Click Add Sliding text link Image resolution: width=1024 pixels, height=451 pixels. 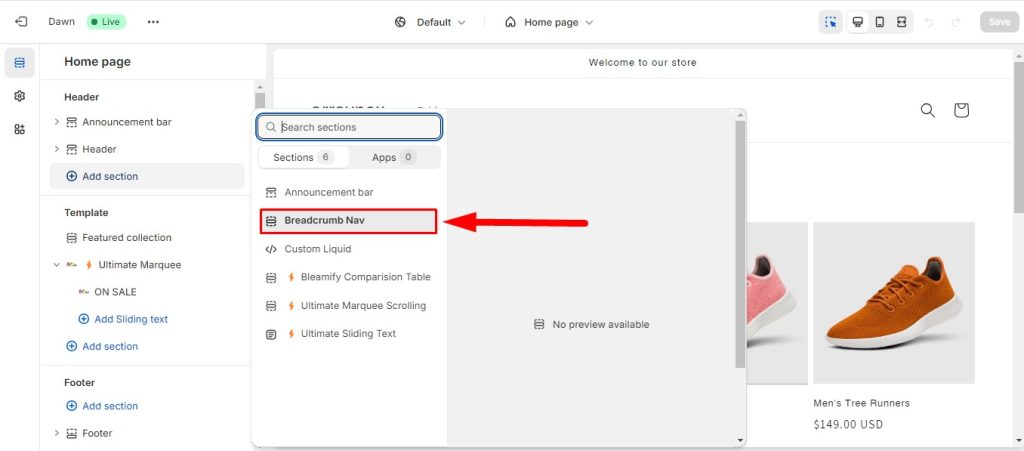(x=131, y=319)
